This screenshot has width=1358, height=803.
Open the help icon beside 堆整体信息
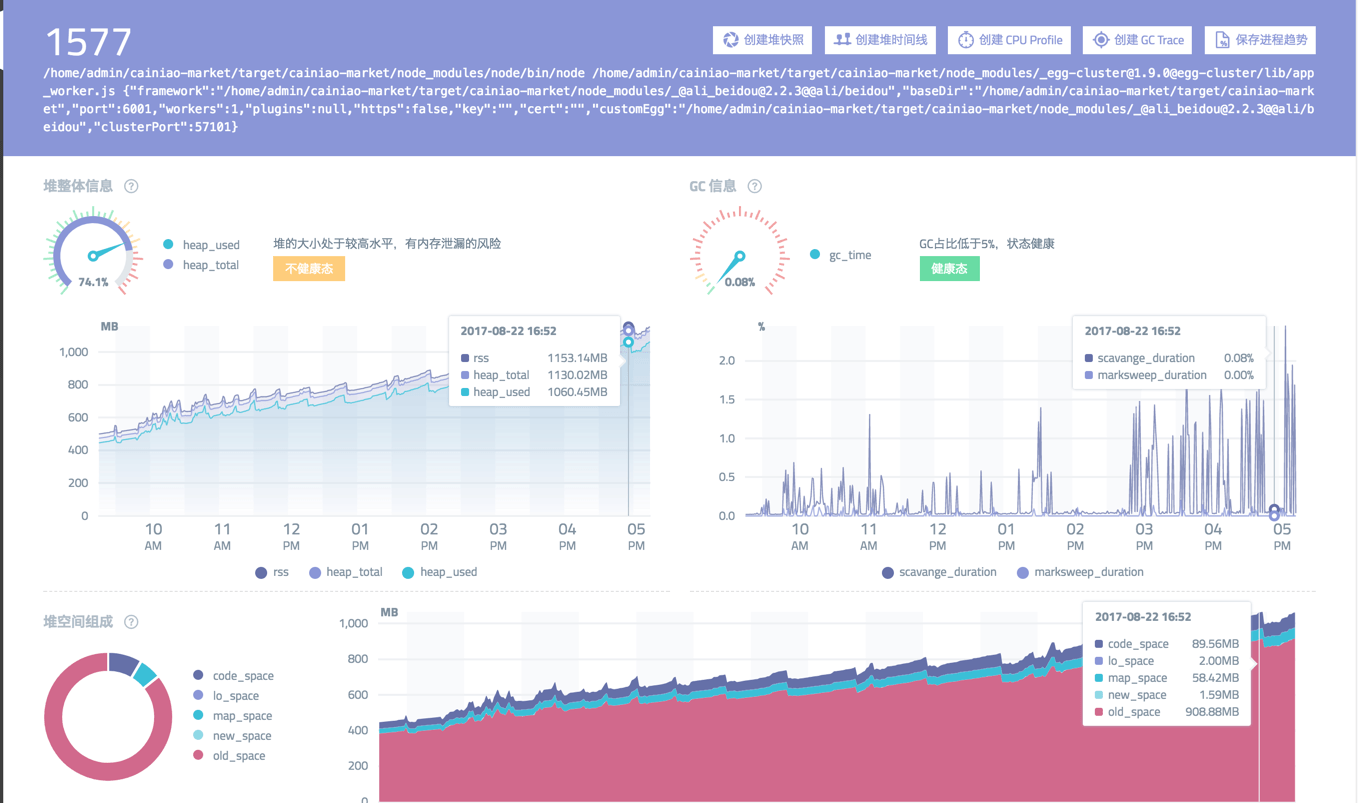pyautogui.click(x=131, y=186)
